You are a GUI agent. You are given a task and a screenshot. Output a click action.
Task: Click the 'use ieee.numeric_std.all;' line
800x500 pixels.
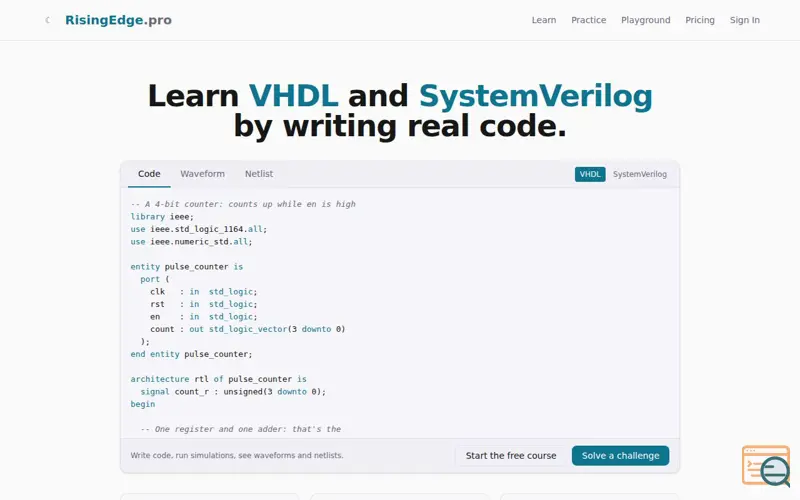pos(191,242)
